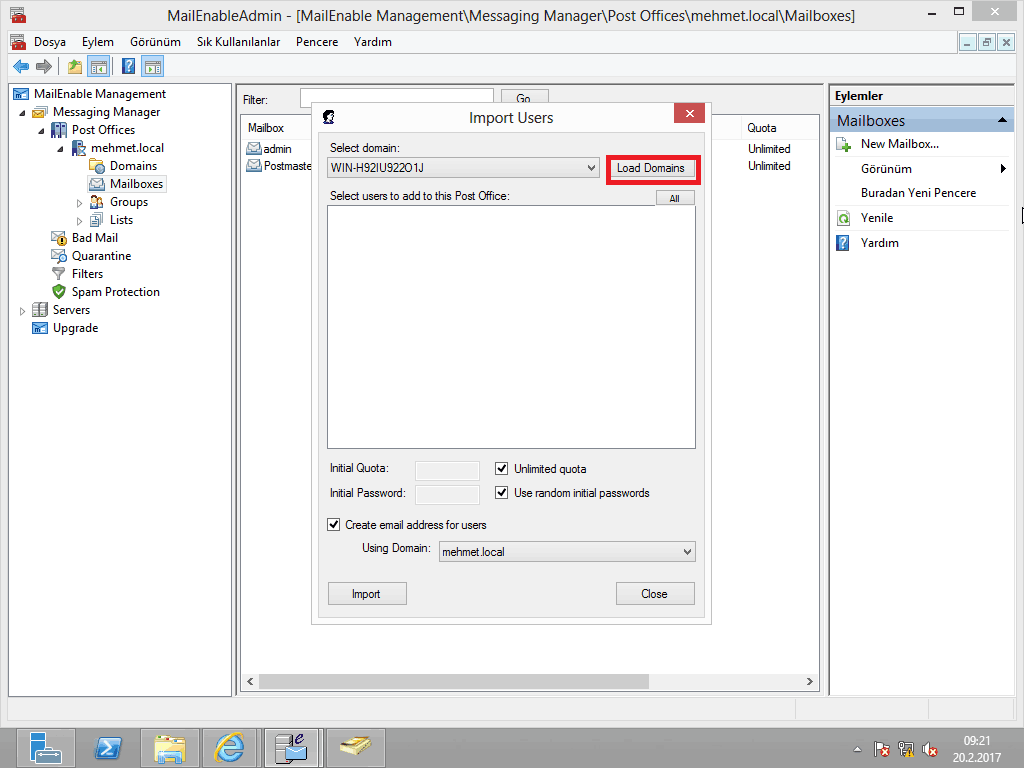Open Internet Explorer from taskbar
The image size is (1024, 768).
tap(231, 748)
